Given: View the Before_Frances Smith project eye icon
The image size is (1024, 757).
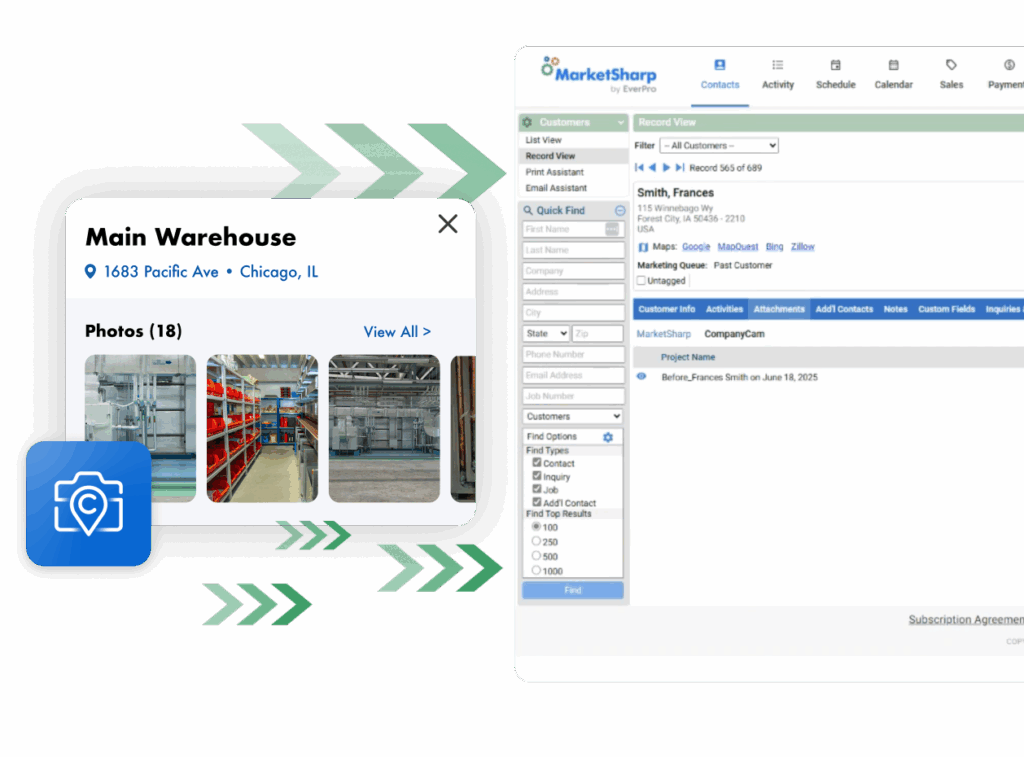Looking at the screenshot, I should [642, 377].
